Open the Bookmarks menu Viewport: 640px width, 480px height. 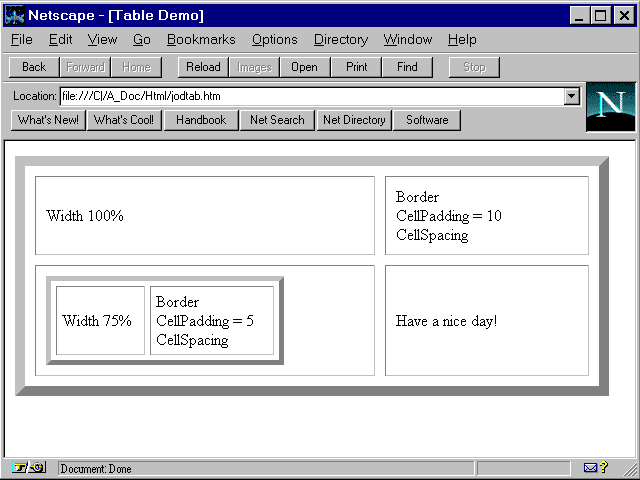pyautogui.click(x=201, y=40)
